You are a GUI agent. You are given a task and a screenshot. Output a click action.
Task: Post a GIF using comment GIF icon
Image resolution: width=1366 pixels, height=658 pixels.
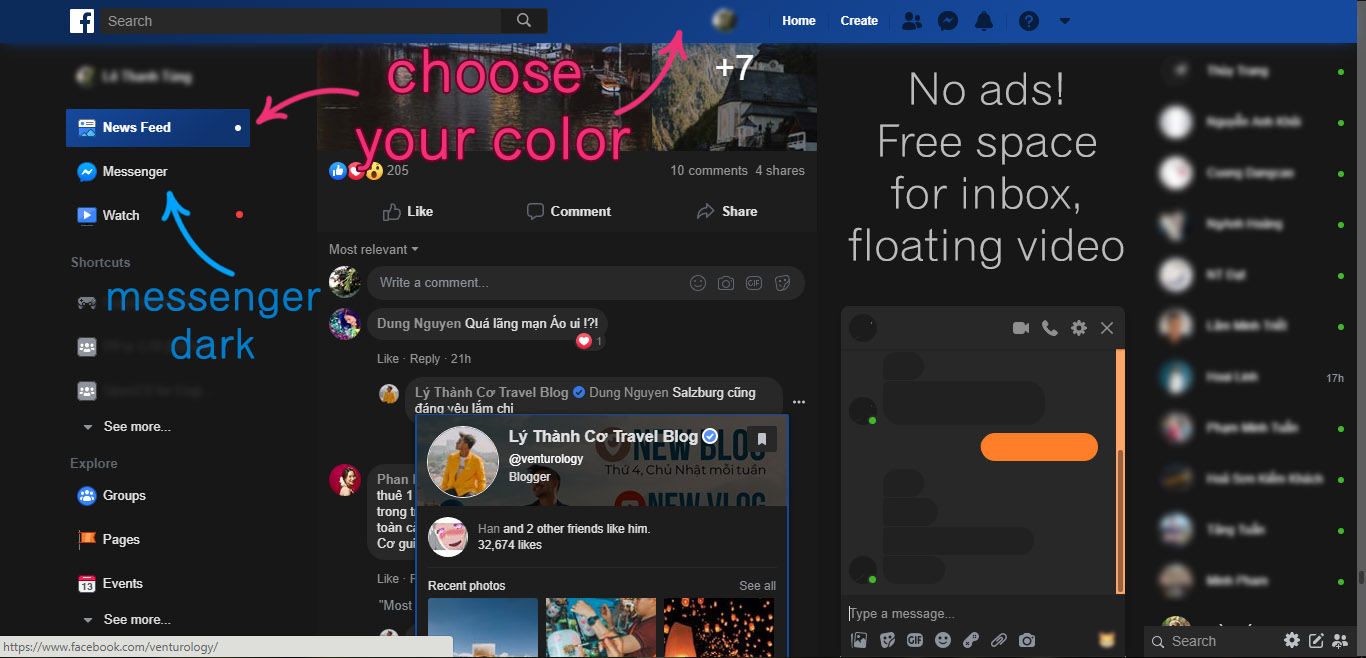pyautogui.click(x=754, y=283)
